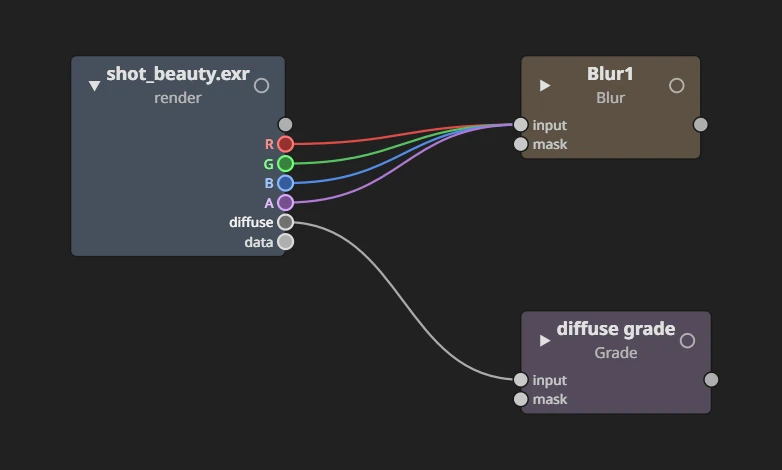782x470 pixels.
Task: Click the diffuse grade mask socket
Action: 521,399
